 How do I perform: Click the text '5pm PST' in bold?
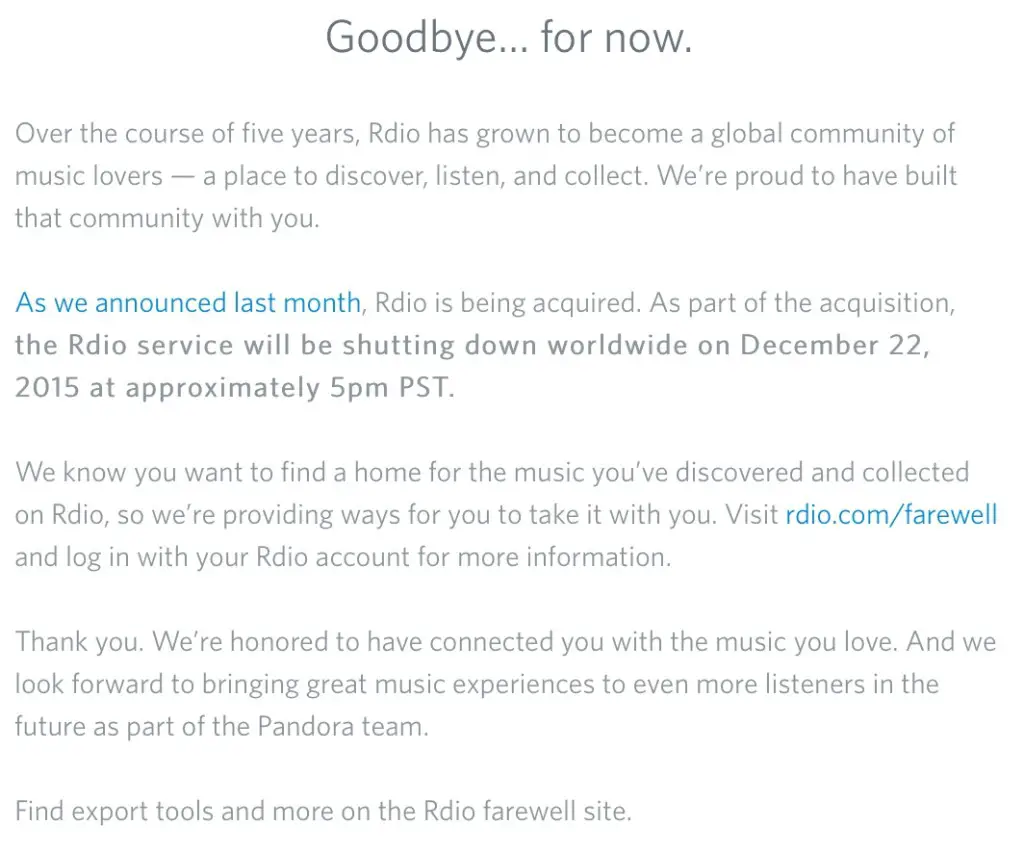tap(391, 388)
